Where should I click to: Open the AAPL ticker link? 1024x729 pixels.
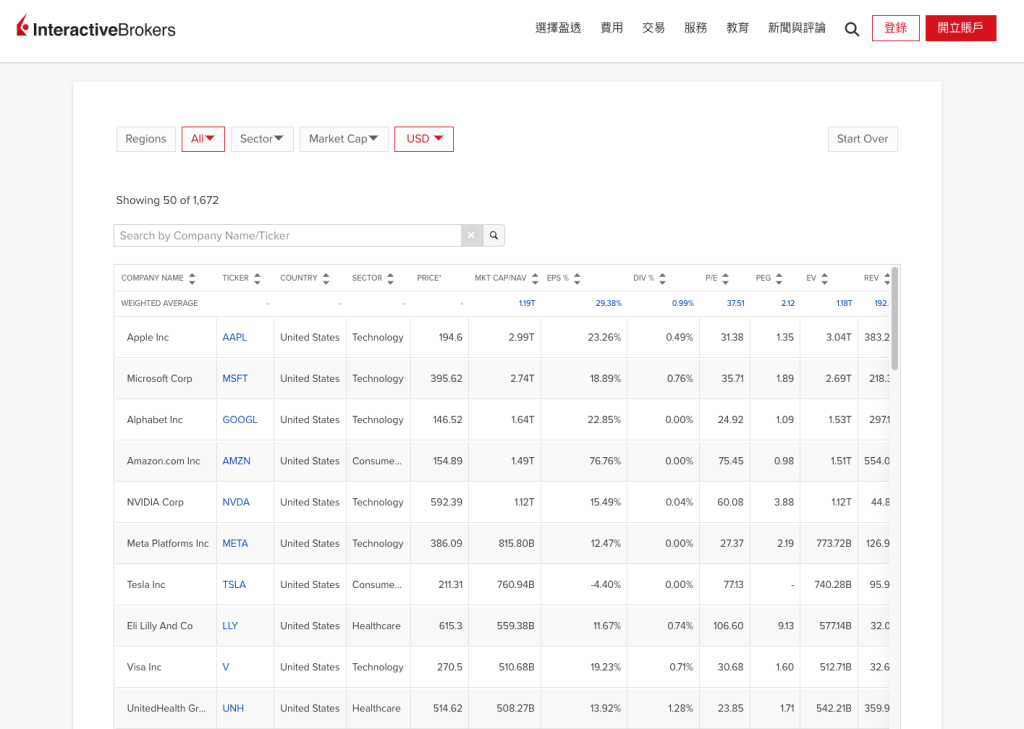click(x=234, y=338)
